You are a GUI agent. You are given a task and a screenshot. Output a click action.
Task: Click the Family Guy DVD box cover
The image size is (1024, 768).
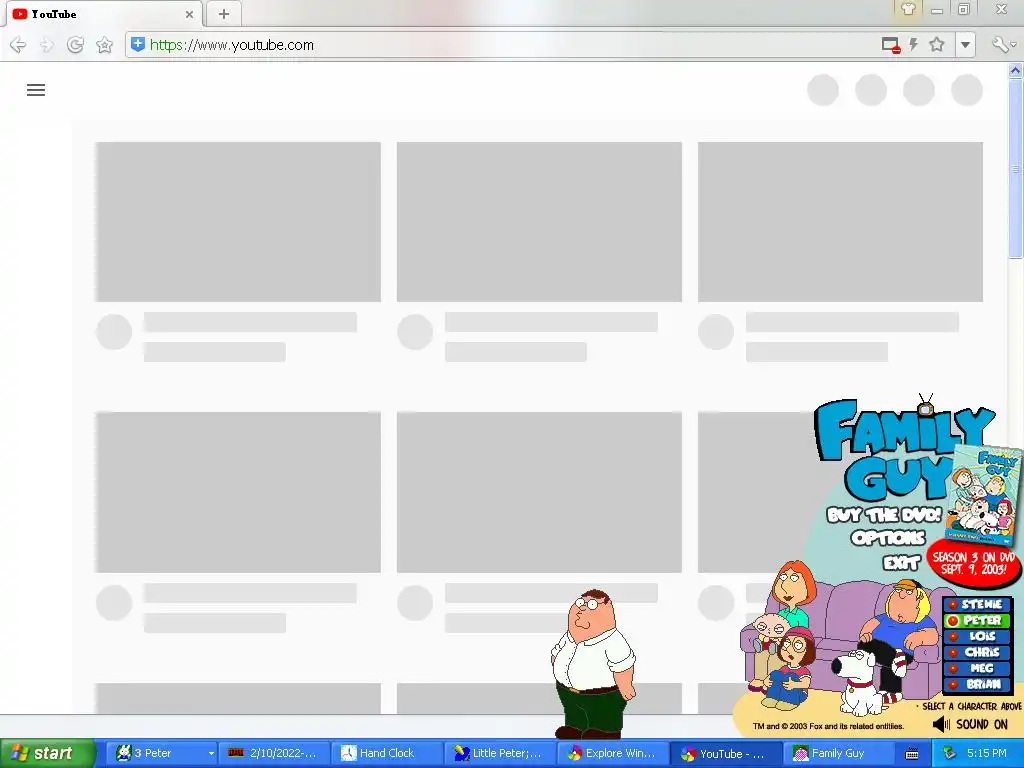pos(985,494)
